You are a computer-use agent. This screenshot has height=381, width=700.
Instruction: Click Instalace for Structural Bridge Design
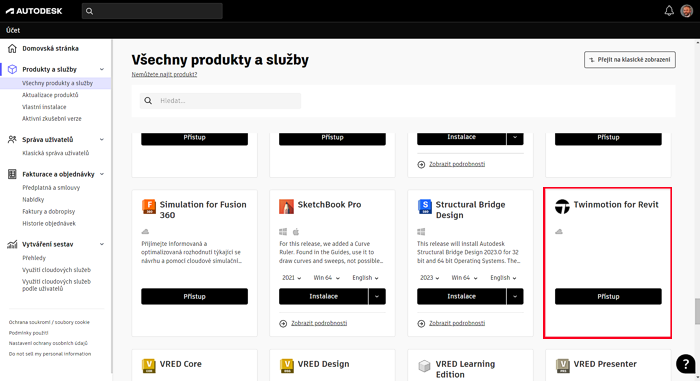pos(462,297)
